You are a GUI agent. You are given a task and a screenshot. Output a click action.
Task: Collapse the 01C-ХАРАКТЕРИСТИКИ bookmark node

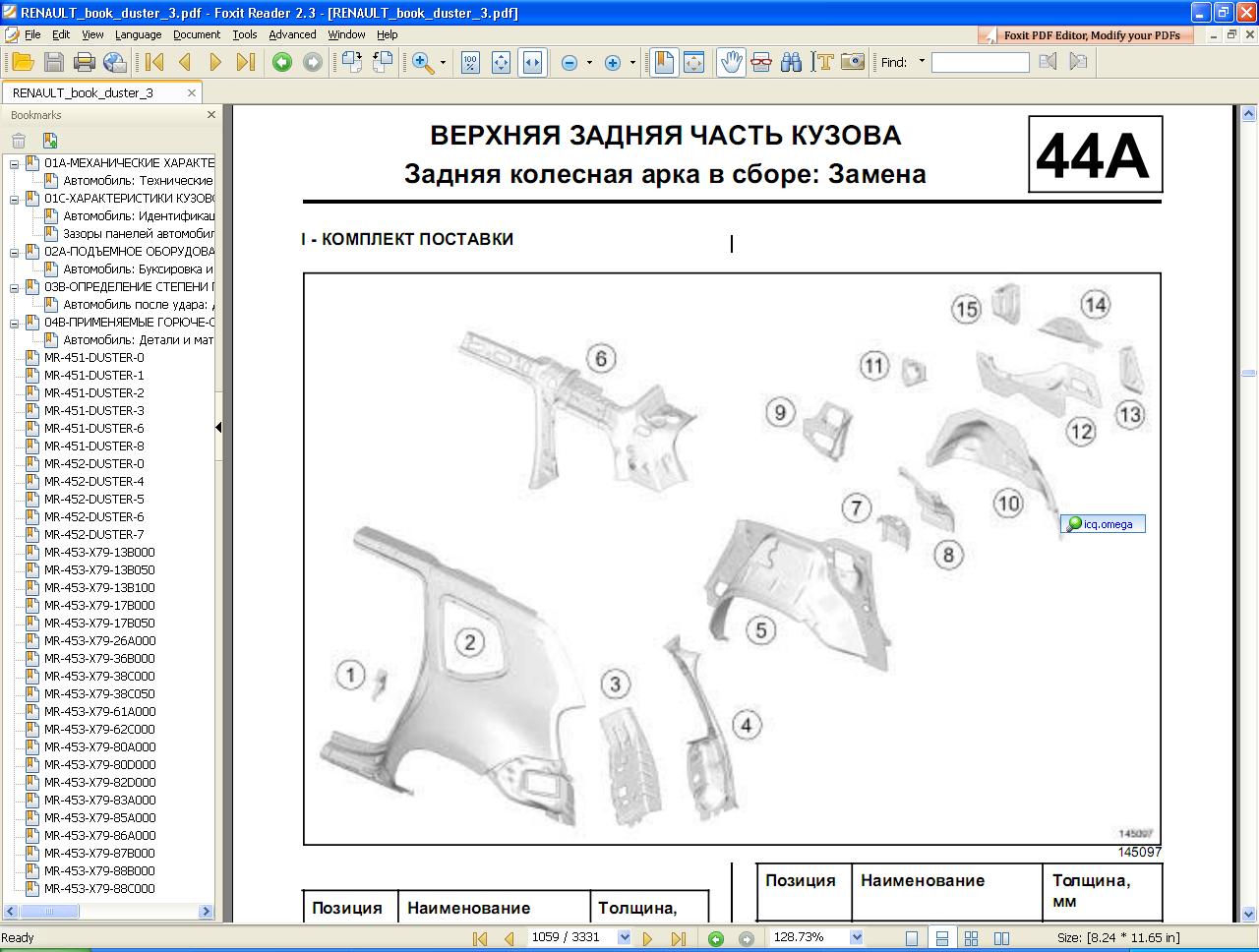click(15, 199)
